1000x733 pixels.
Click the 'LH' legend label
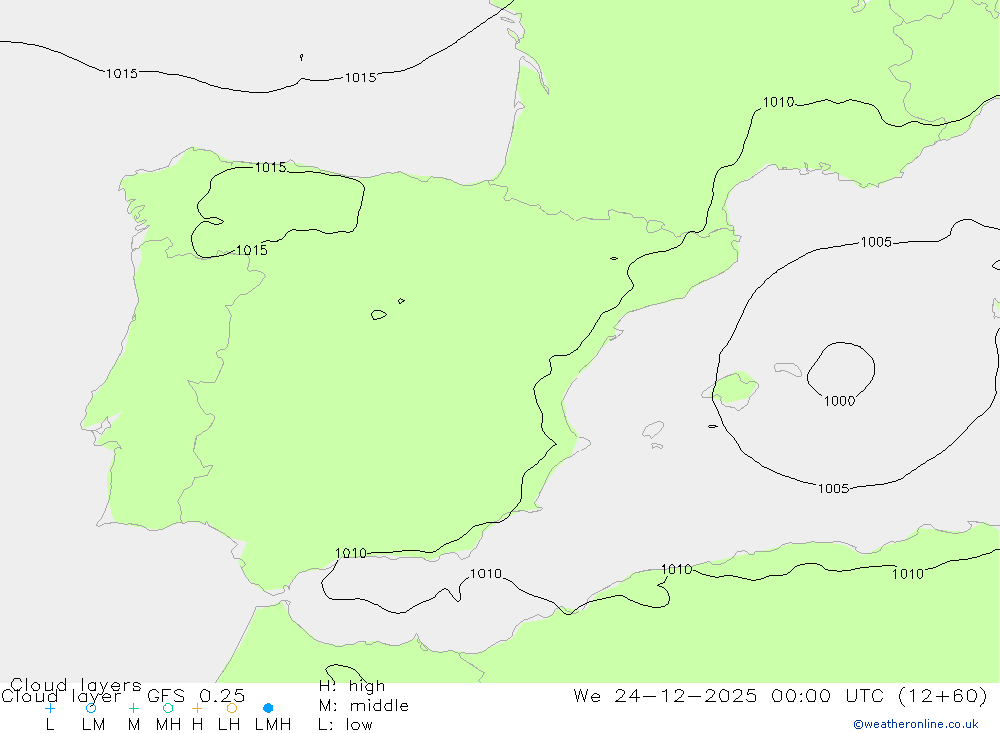(x=229, y=725)
